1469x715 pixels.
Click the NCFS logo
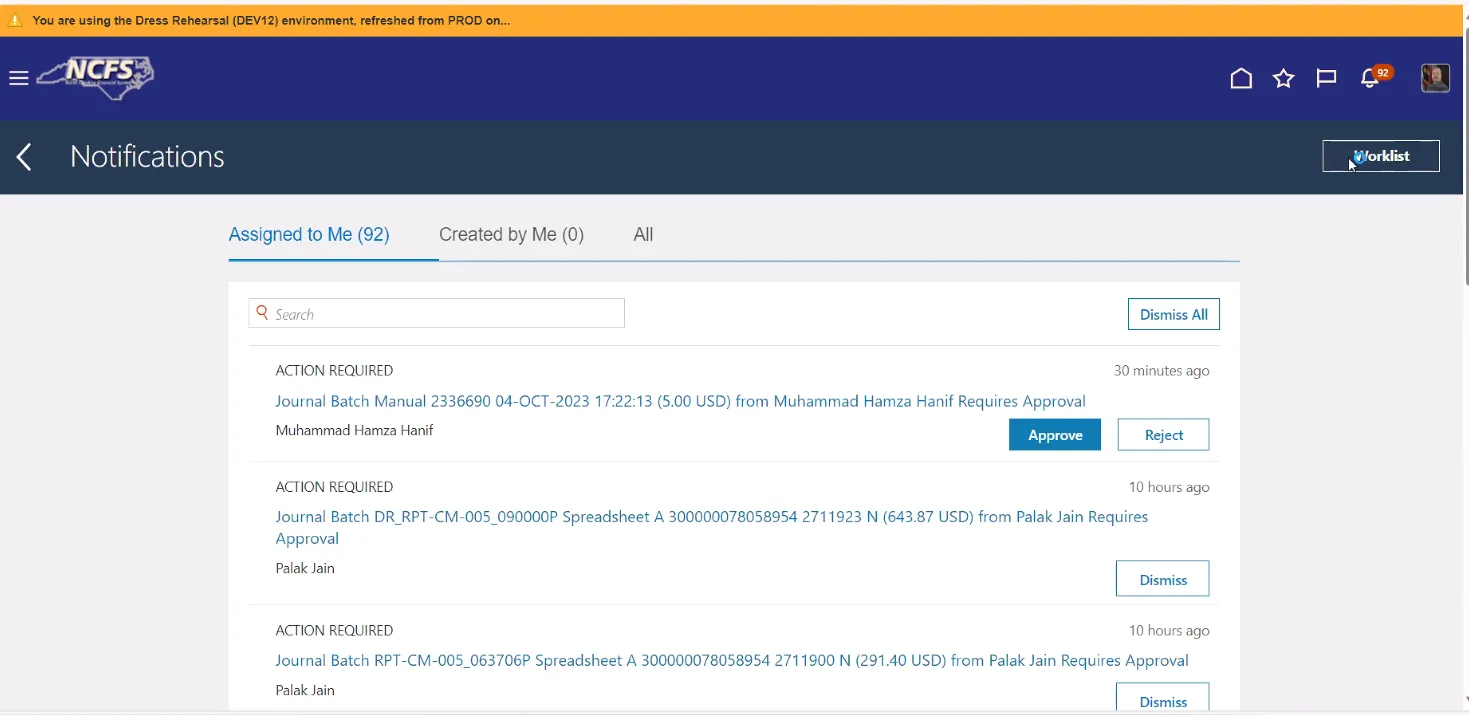(96, 77)
